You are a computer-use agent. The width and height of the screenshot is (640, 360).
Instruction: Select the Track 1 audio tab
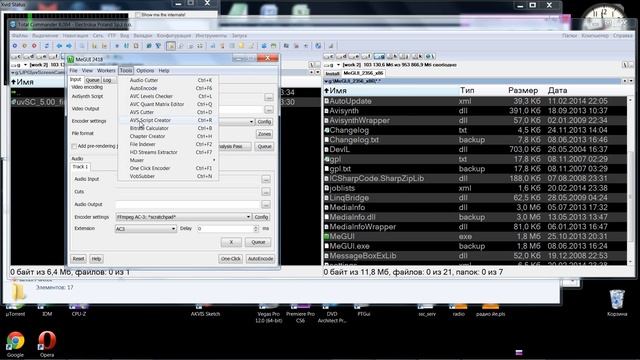80,167
